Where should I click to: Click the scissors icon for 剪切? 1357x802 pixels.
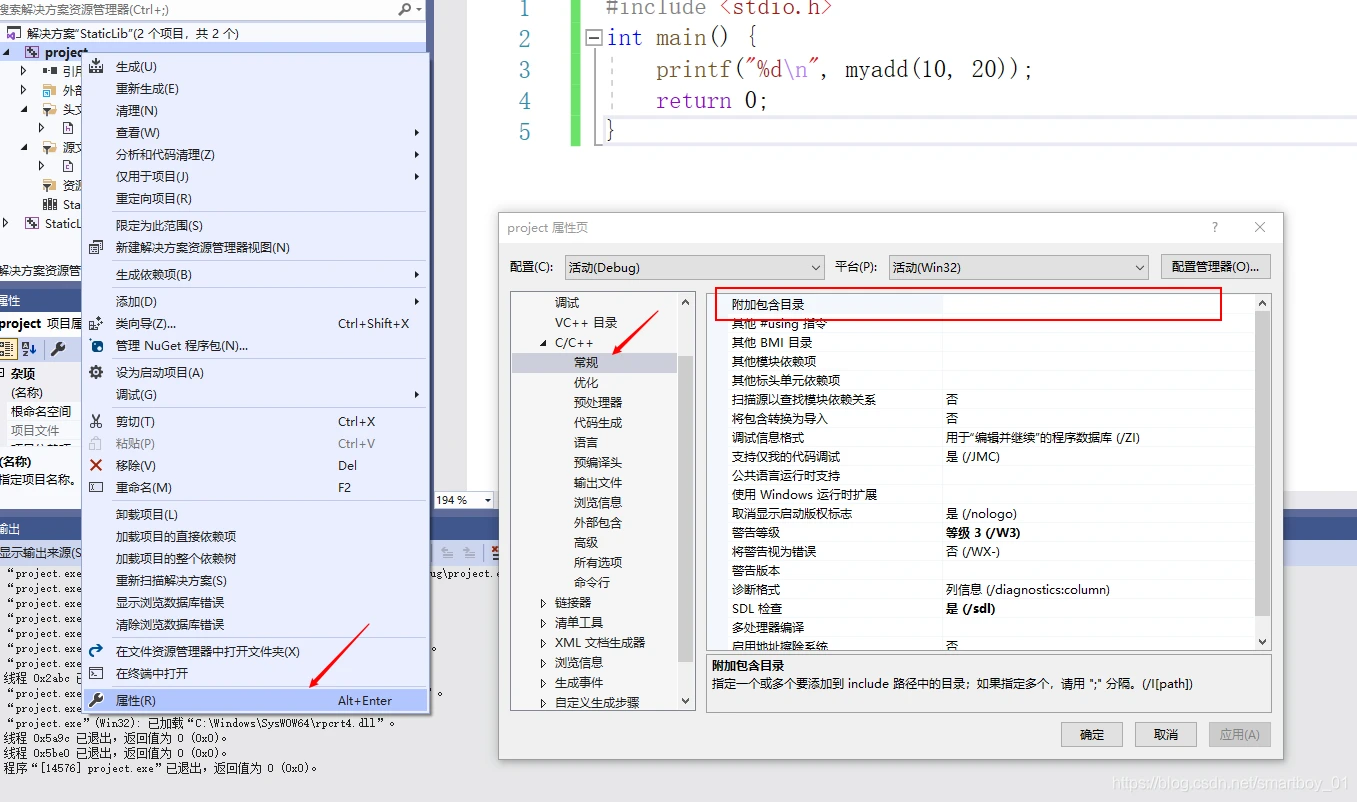tap(96, 422)
